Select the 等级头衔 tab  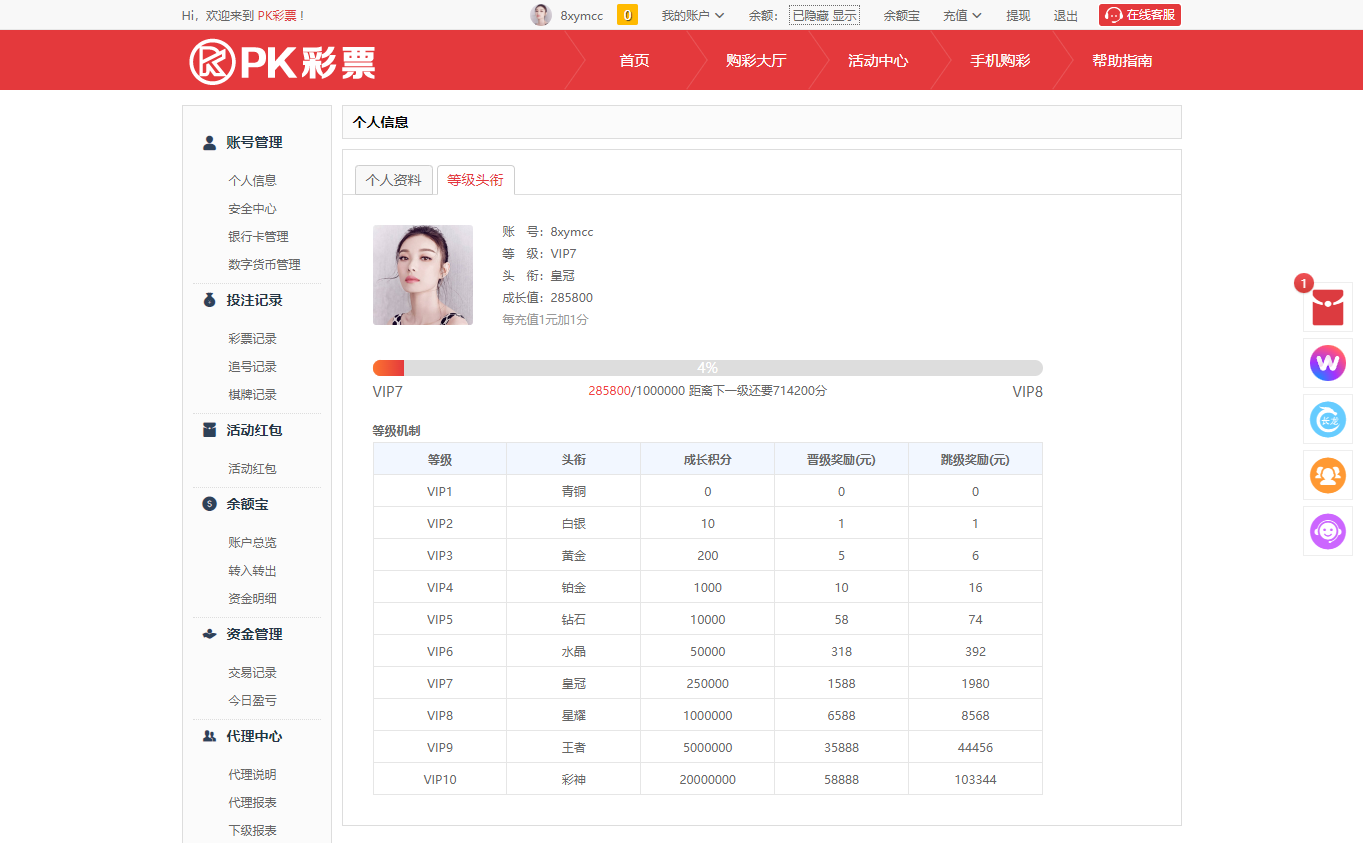(475, 180)
